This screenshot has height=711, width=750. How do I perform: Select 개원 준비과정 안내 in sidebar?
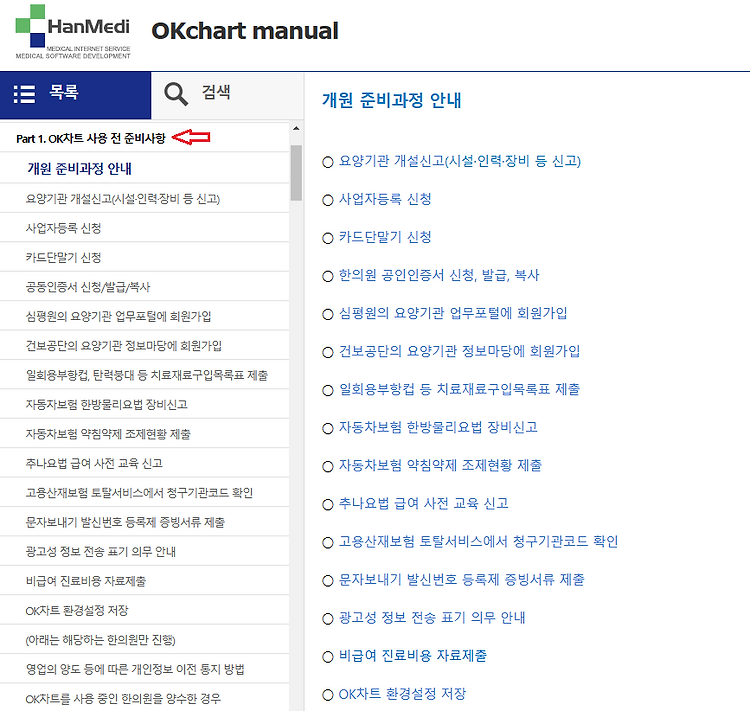click(x=79, y=168)
